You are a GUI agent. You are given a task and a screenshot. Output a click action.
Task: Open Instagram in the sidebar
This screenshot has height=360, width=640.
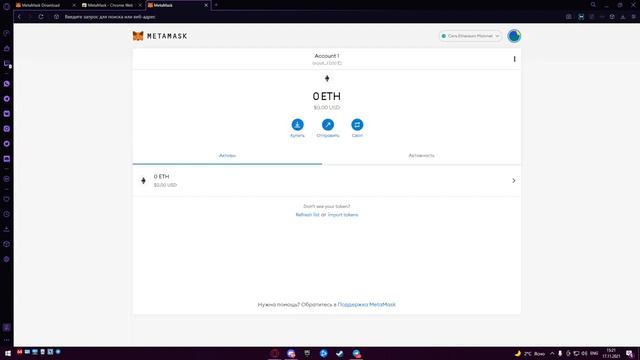(7, 129)
